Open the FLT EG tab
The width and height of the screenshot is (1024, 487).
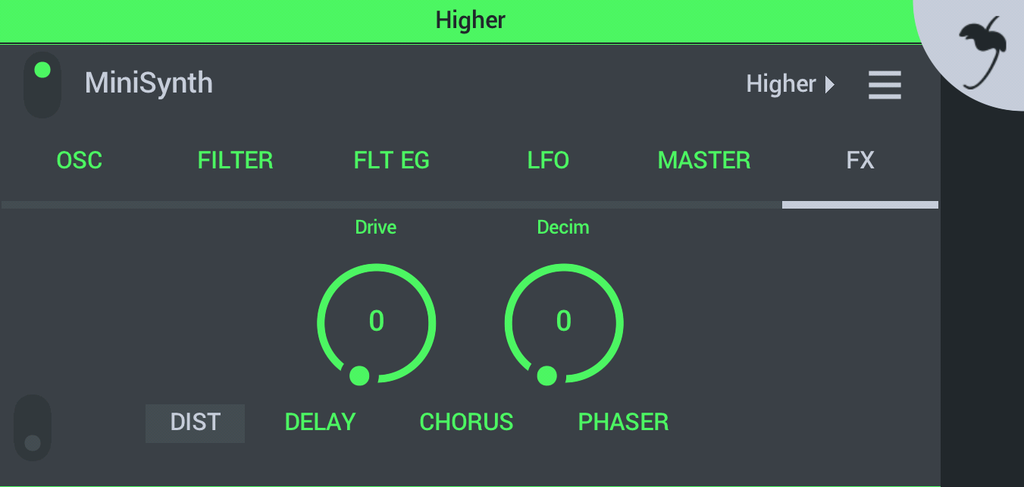click(x=392, y=161)
